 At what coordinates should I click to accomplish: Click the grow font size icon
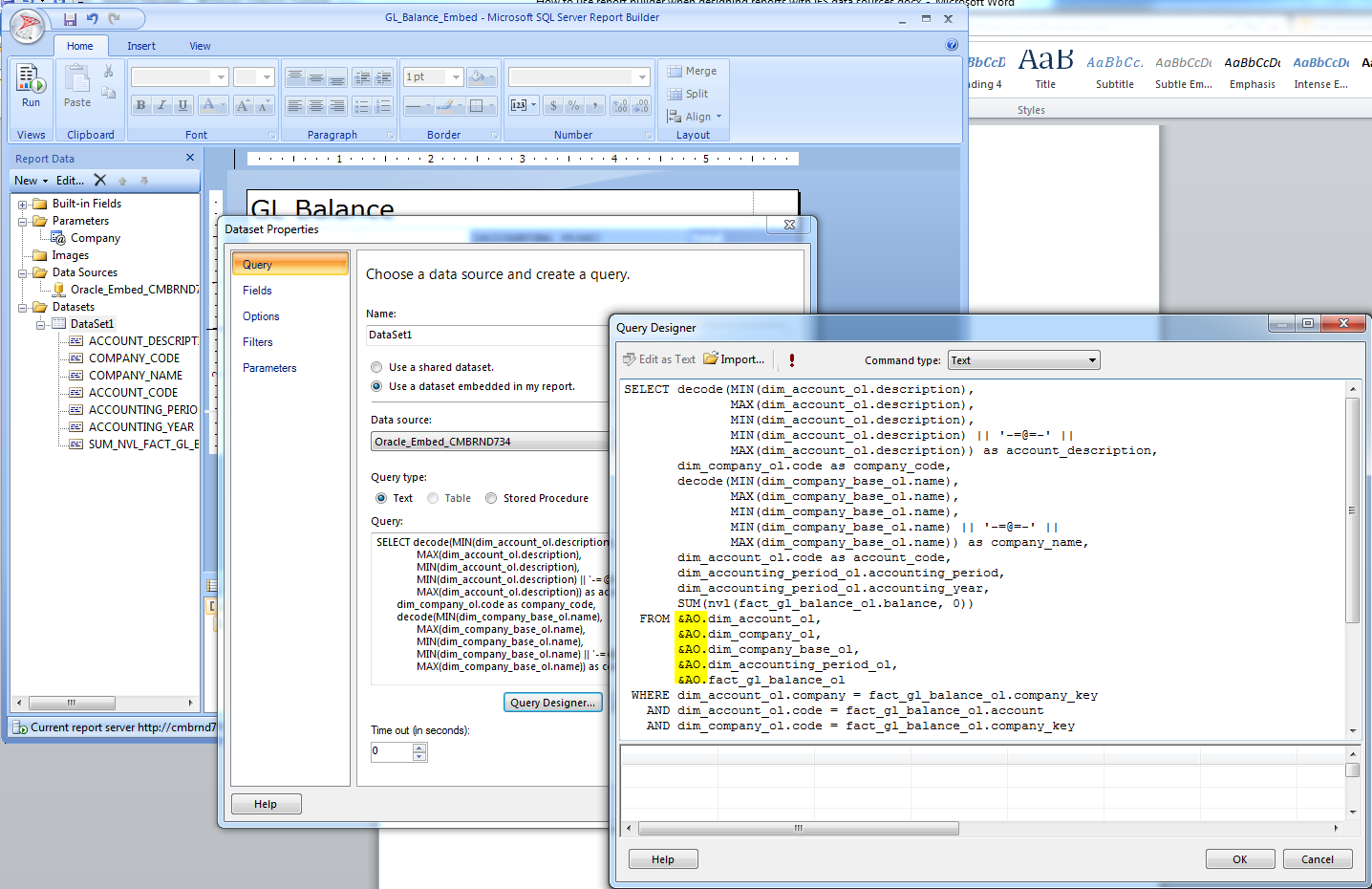pyautogui.click(x=243, y=105)
